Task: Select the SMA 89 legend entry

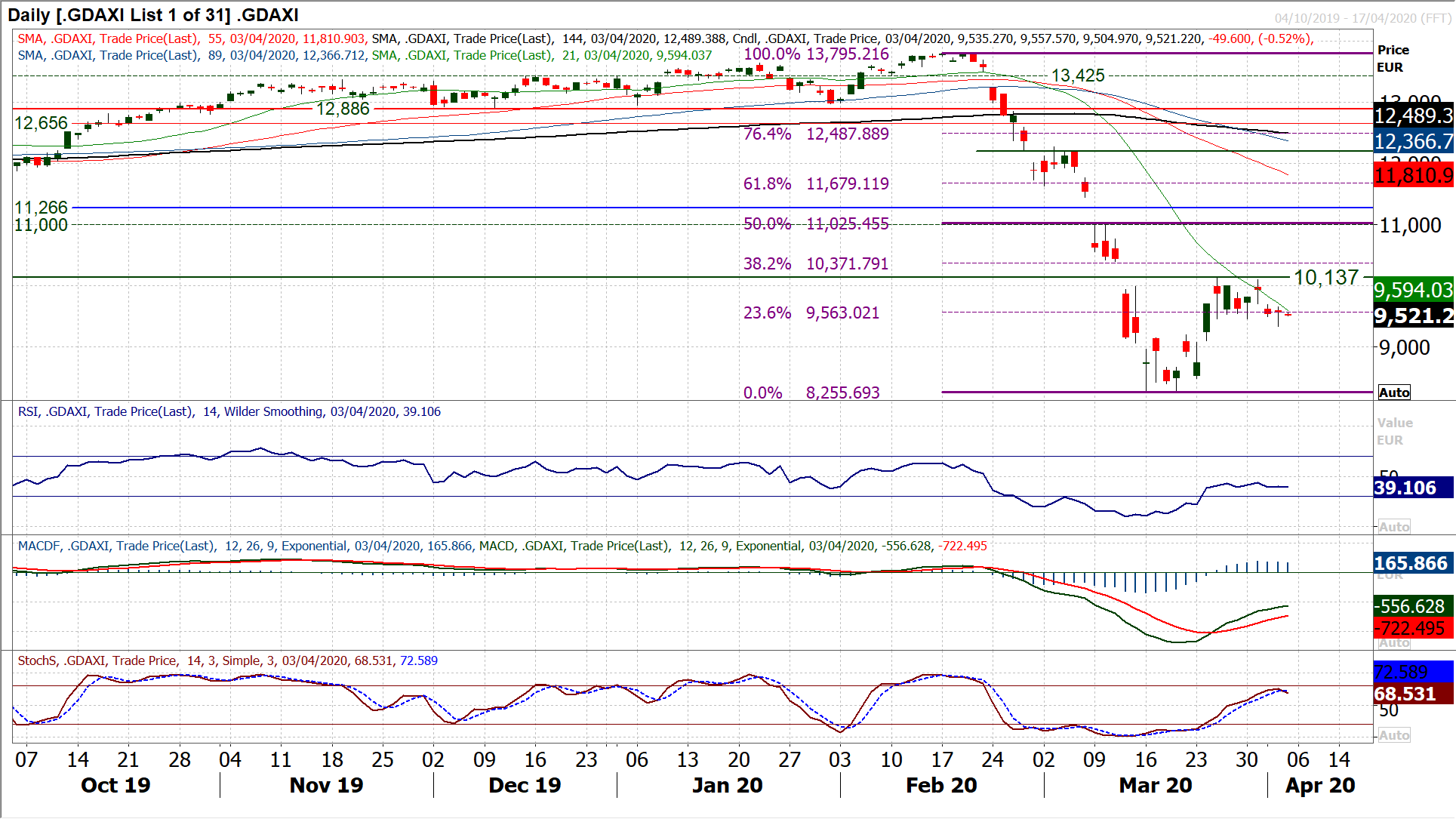Action: (x=192, y=56)
